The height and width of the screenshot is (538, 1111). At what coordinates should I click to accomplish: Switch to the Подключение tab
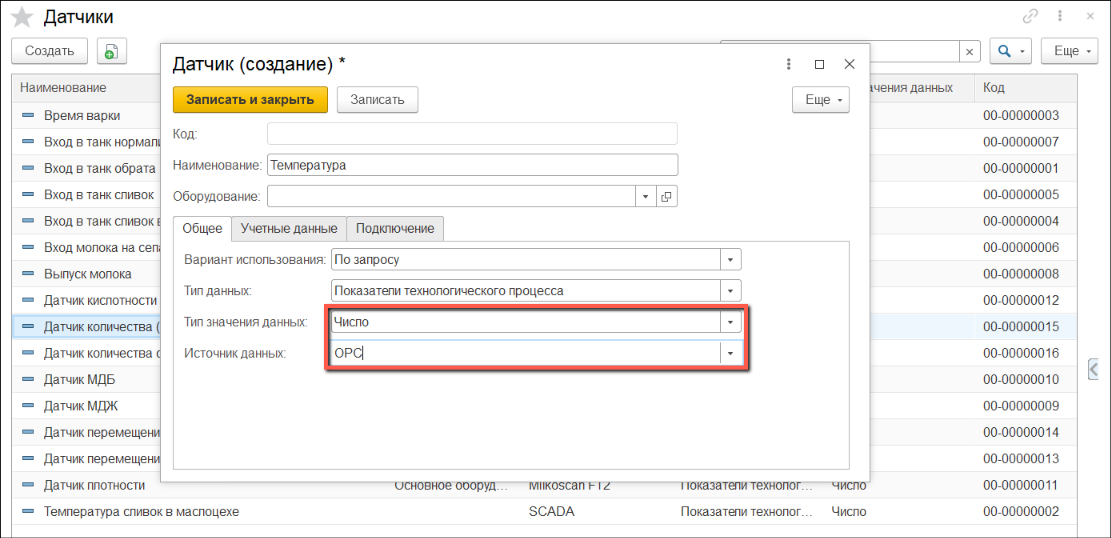[395, 229]
